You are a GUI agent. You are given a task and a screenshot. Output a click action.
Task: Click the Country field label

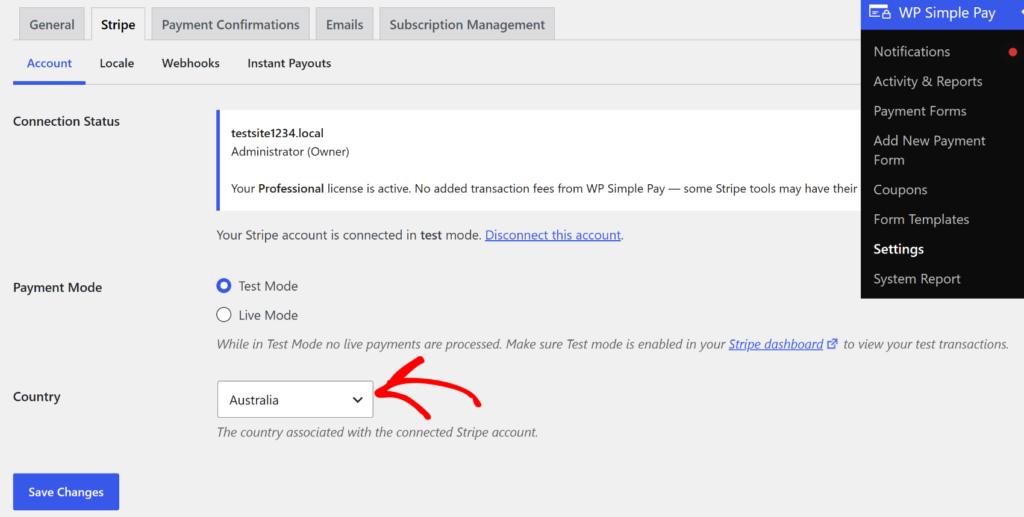tap(37, 396)
